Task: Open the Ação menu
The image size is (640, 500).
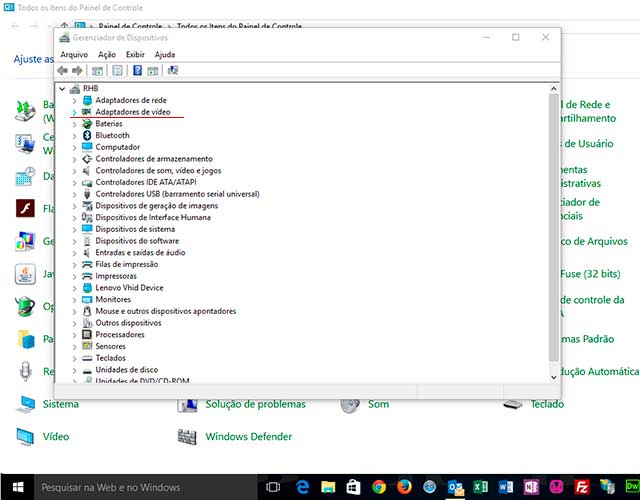Action: pos(107,54)
